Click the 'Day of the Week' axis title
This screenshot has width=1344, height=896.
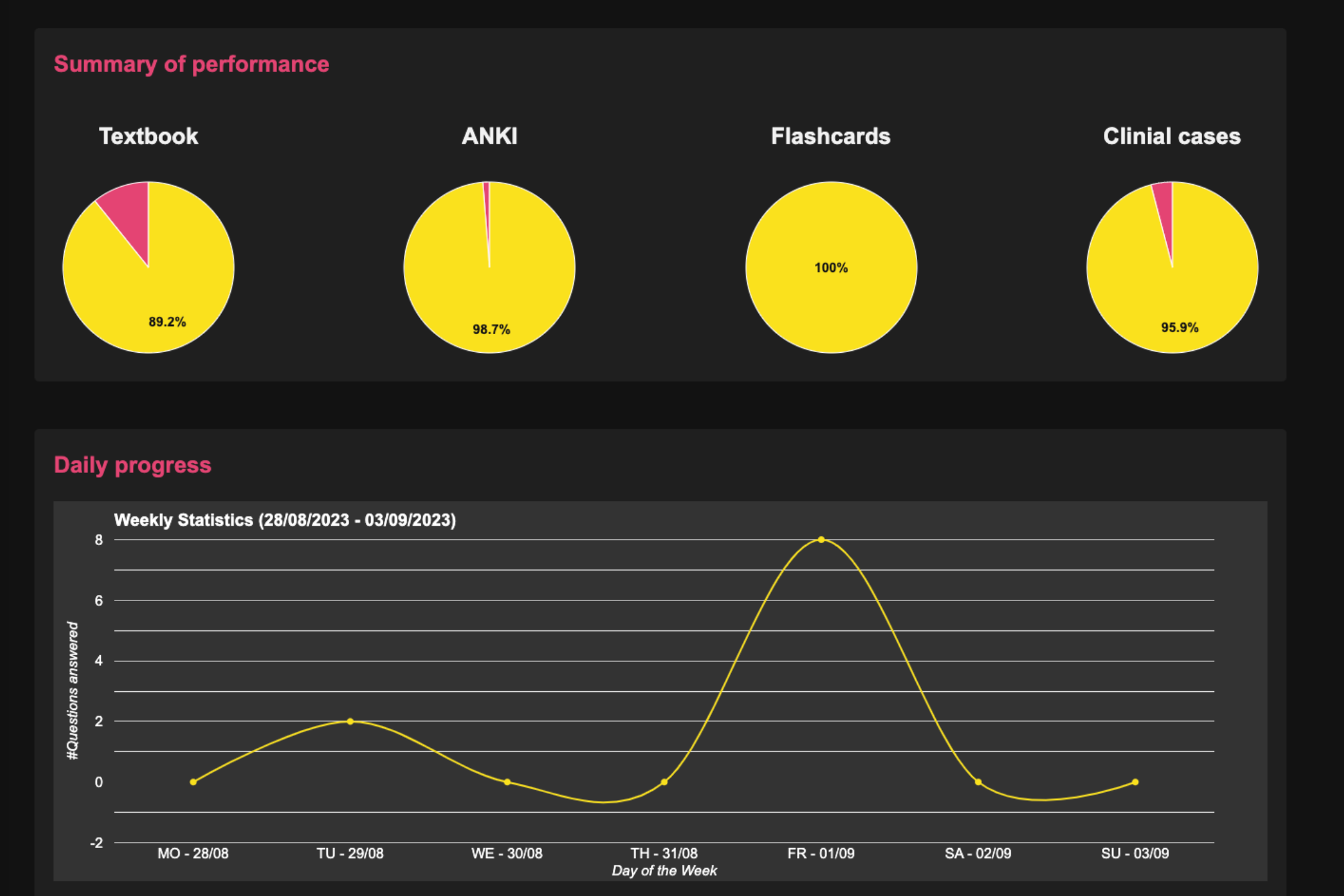point(665,871)
